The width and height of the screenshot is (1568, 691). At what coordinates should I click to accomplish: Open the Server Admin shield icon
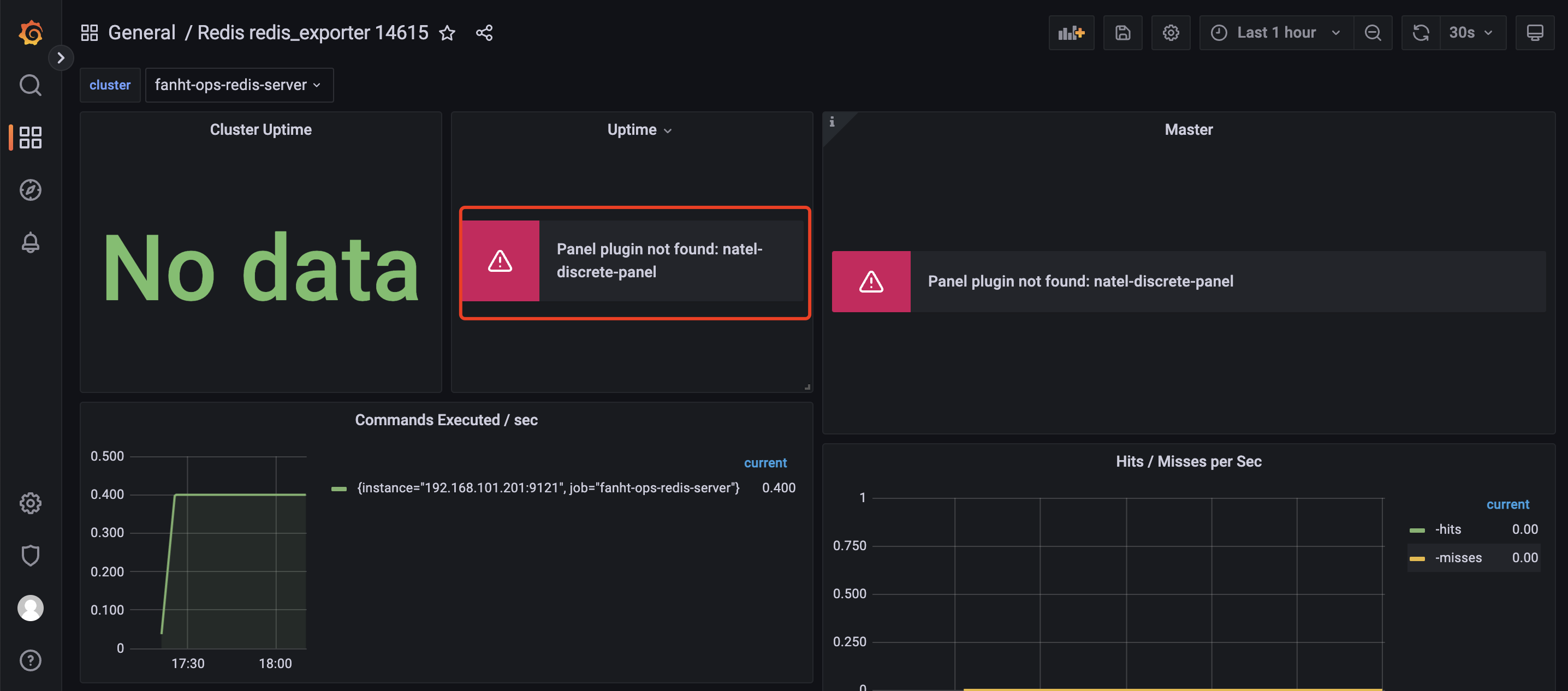(x=31, y=555)
